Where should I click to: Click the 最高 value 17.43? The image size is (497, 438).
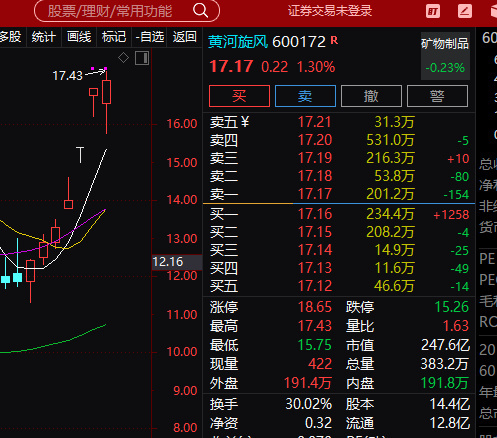(315, 326)
